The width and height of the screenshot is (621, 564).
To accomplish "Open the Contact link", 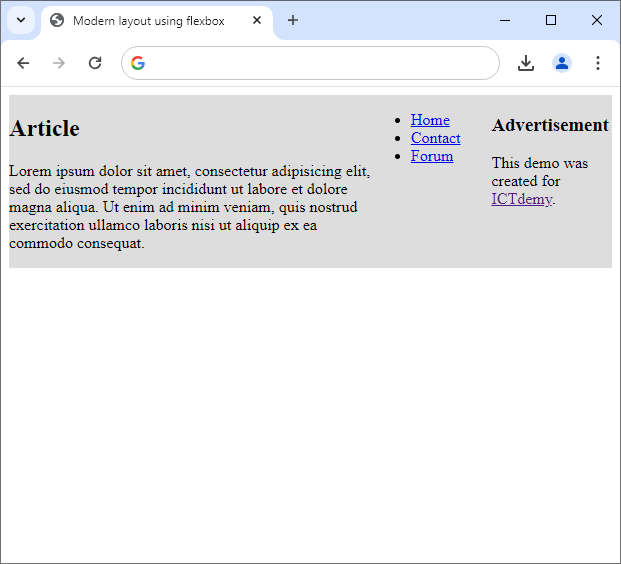I will 435,138.
